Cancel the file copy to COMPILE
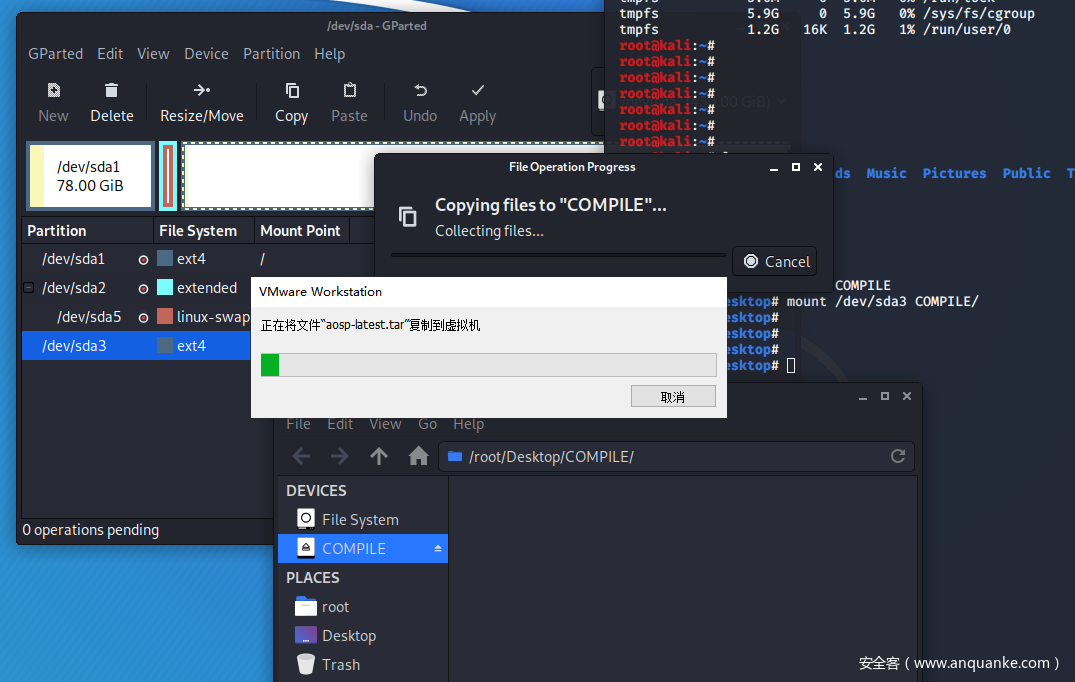Image resolution: width=1075 pixels, height=682 pixels. (774, 261)
